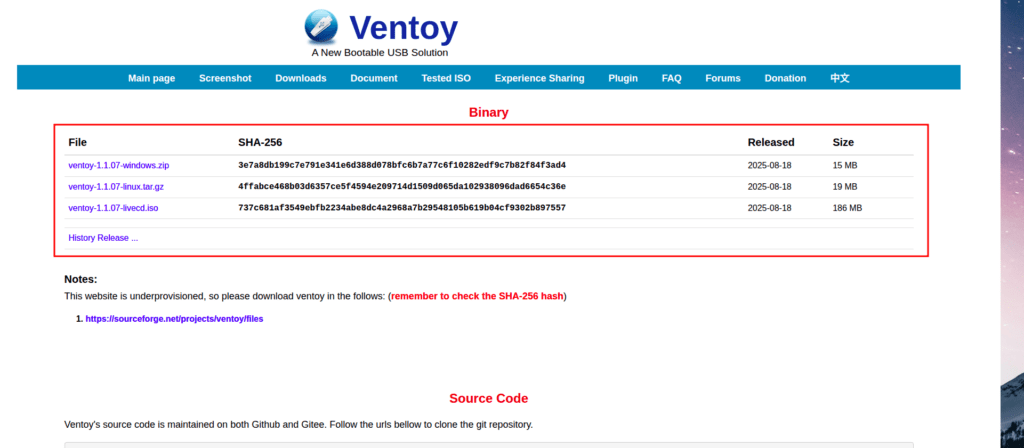This screenshot has width=1024, height=448.
Task: Open the Main page menu item
Action: tap(151, 78)
